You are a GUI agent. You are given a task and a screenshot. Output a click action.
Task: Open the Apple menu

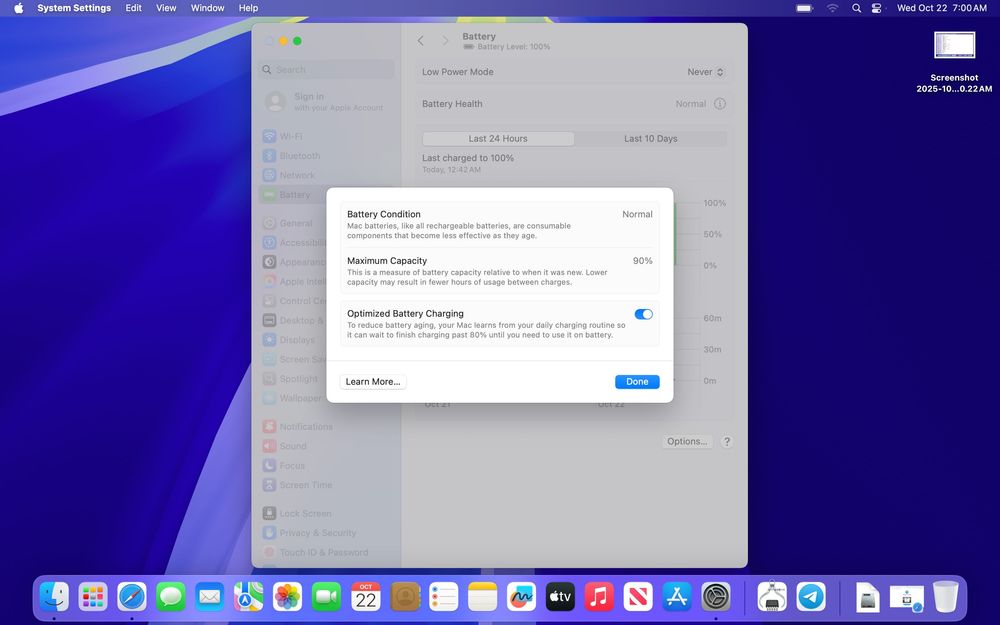(18, 8)
